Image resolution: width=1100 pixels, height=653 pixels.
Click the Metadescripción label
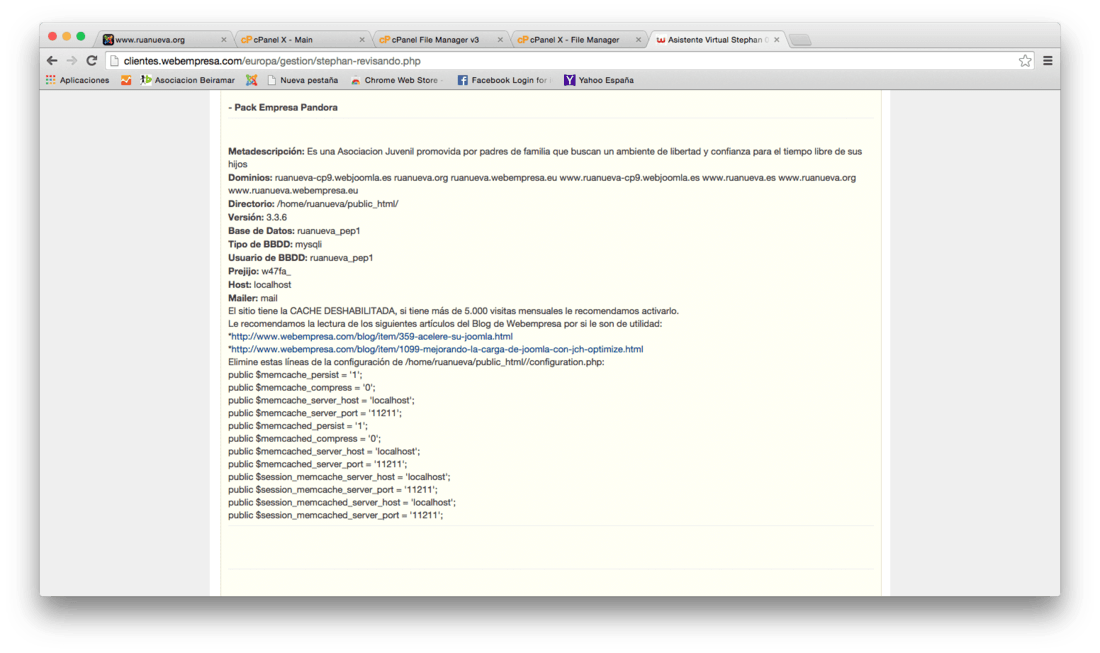click(266, 152)
